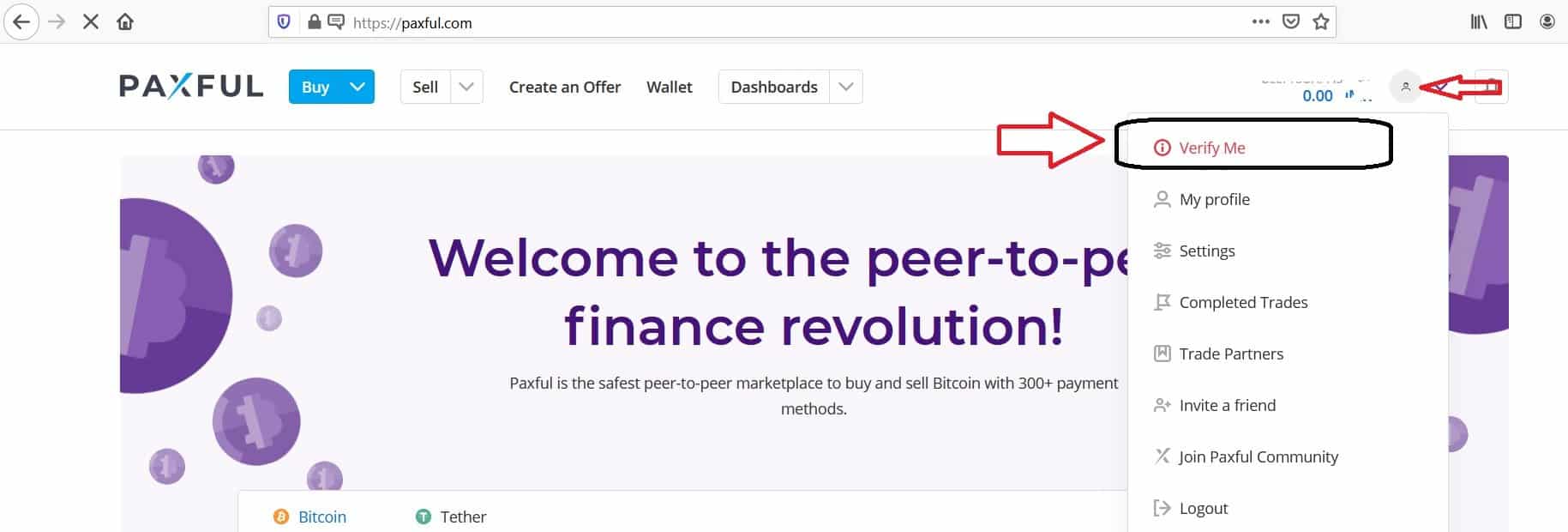Viewport: 1568px width, 532px height.
Task: Click the Invite a friend person-plus icon
Action: click(1162, 404)
